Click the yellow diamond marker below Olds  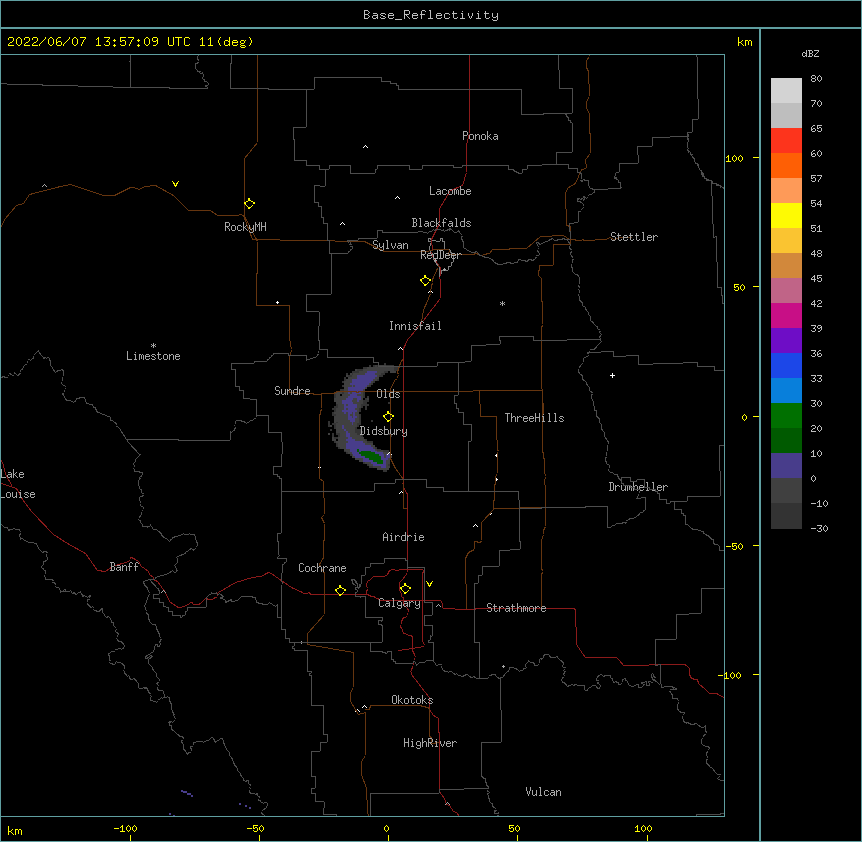[x=388, y=417]
